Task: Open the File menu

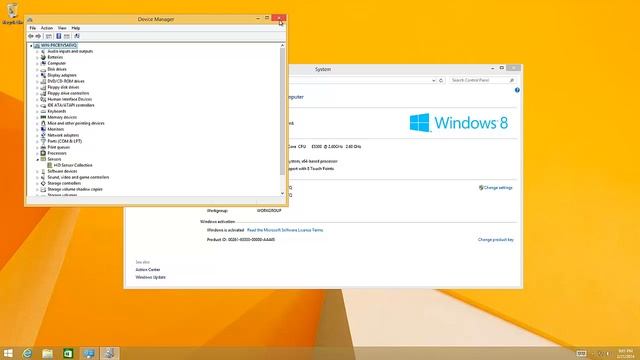Action: point(33,28)
